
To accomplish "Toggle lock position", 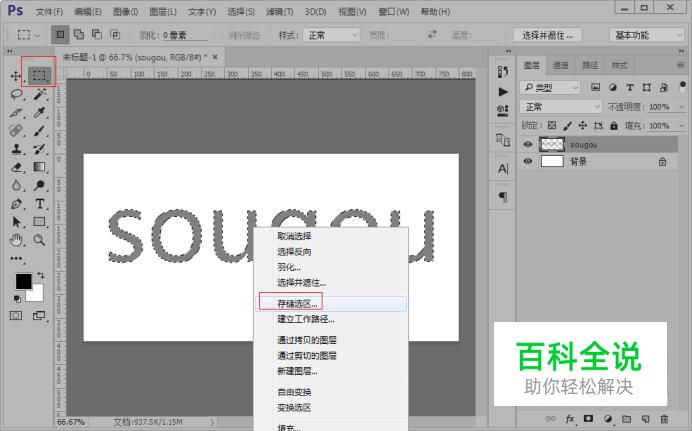I will coord(583,126).
